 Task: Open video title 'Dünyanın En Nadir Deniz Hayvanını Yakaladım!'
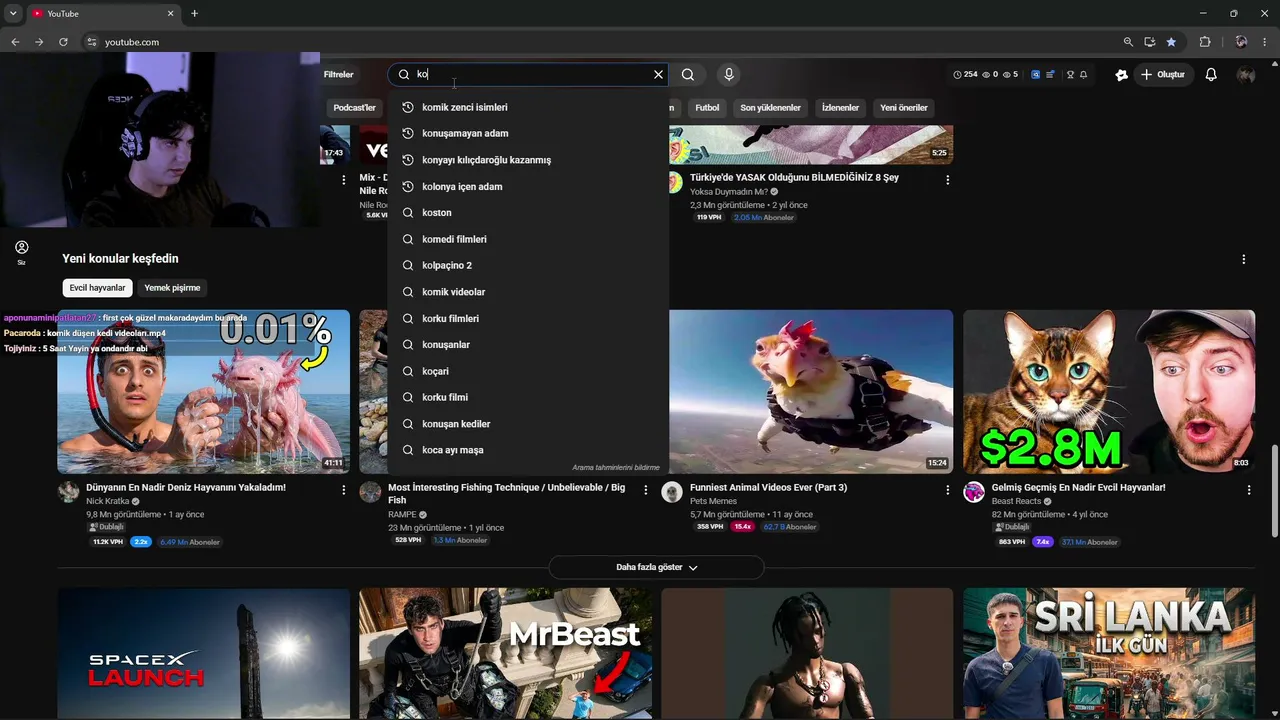point(186,488)
